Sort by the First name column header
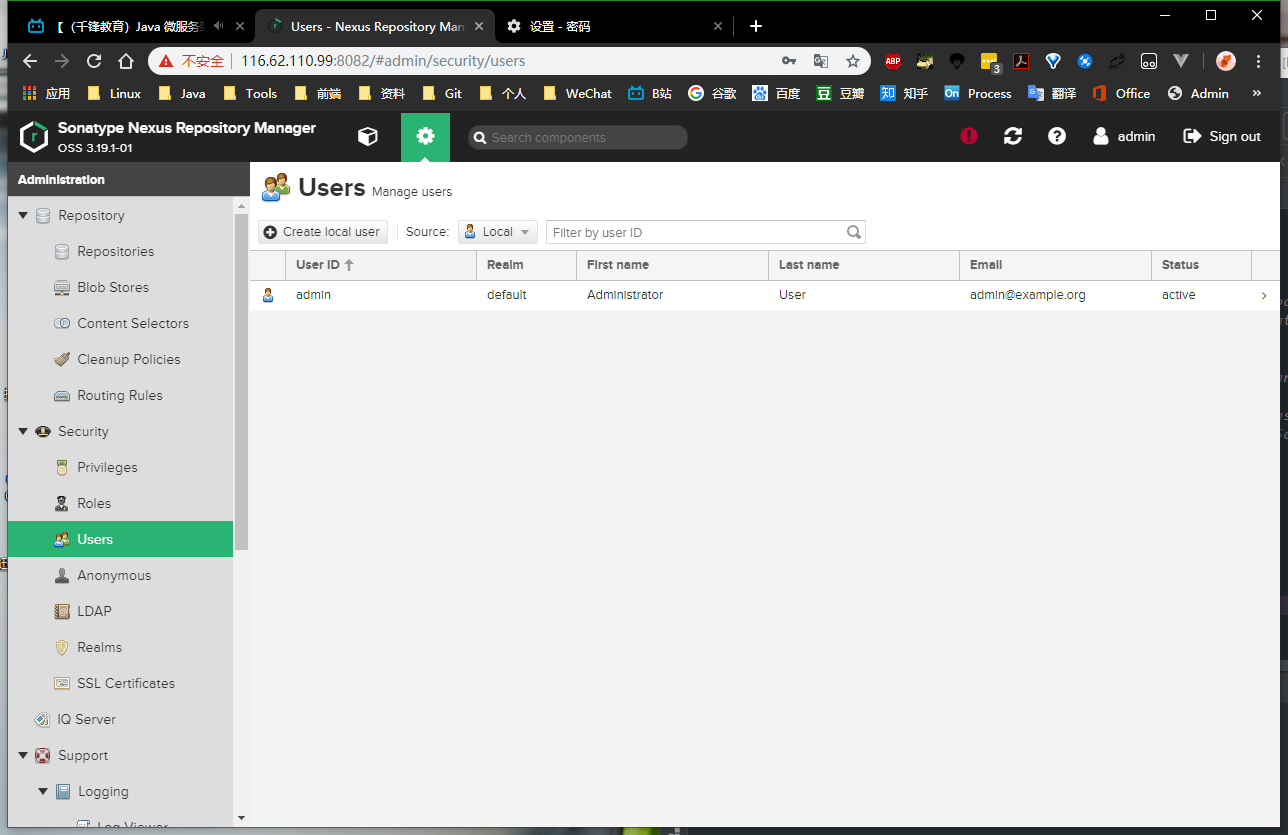Image resolution: width=1288 pixels, height=835 pixels. click(x=672, y=265)
